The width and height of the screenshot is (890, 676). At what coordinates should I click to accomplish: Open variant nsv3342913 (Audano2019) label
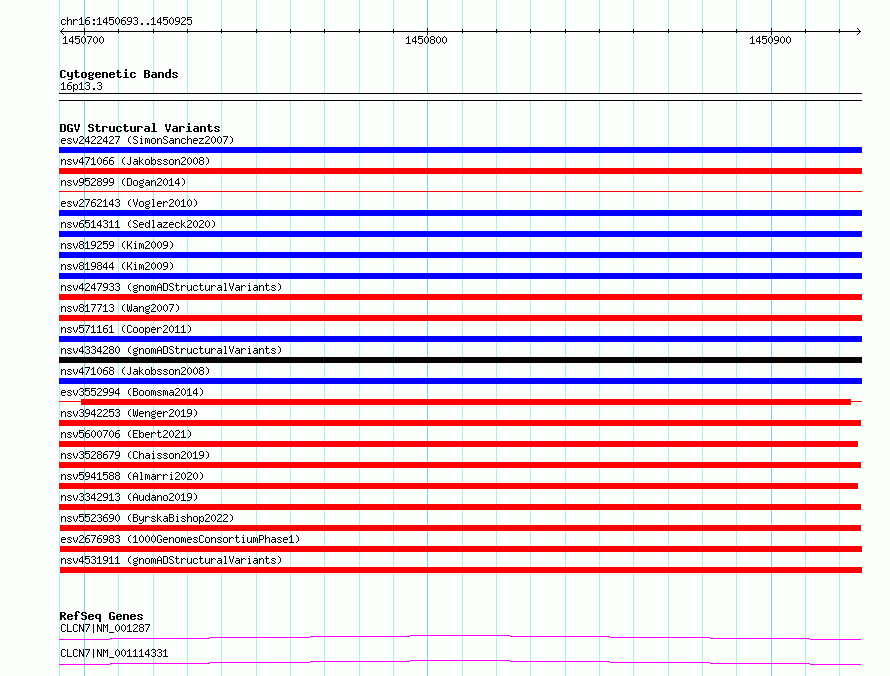[x=129, y=497]
